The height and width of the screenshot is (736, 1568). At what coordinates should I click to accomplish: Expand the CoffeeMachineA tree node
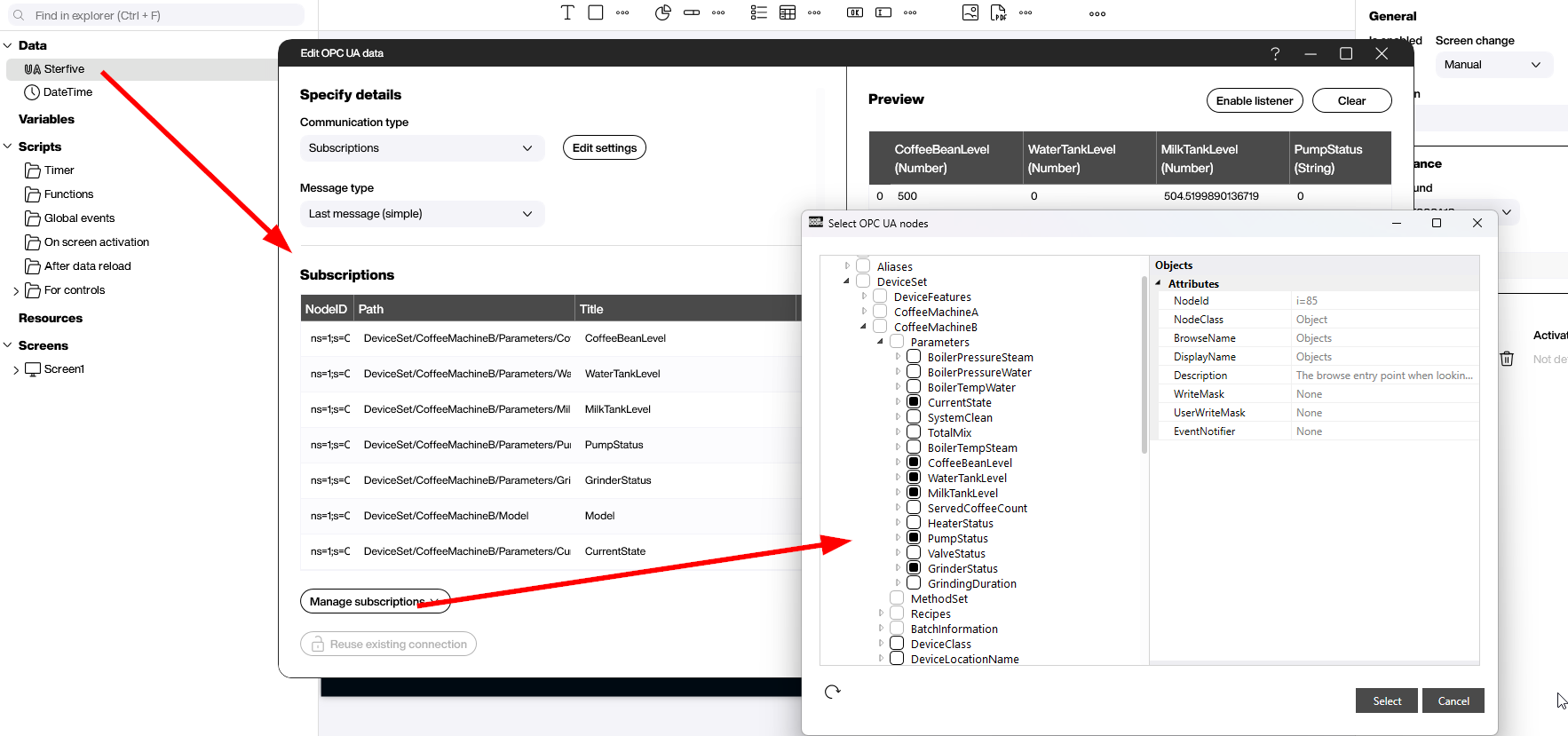click(x=864, y=312)
